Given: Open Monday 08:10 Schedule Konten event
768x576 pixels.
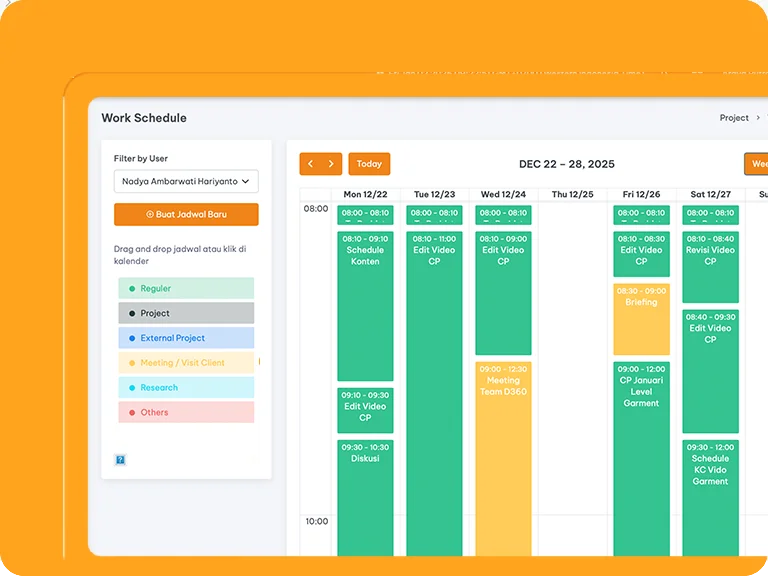Looking at the screenshot, I should coord(365,306).
